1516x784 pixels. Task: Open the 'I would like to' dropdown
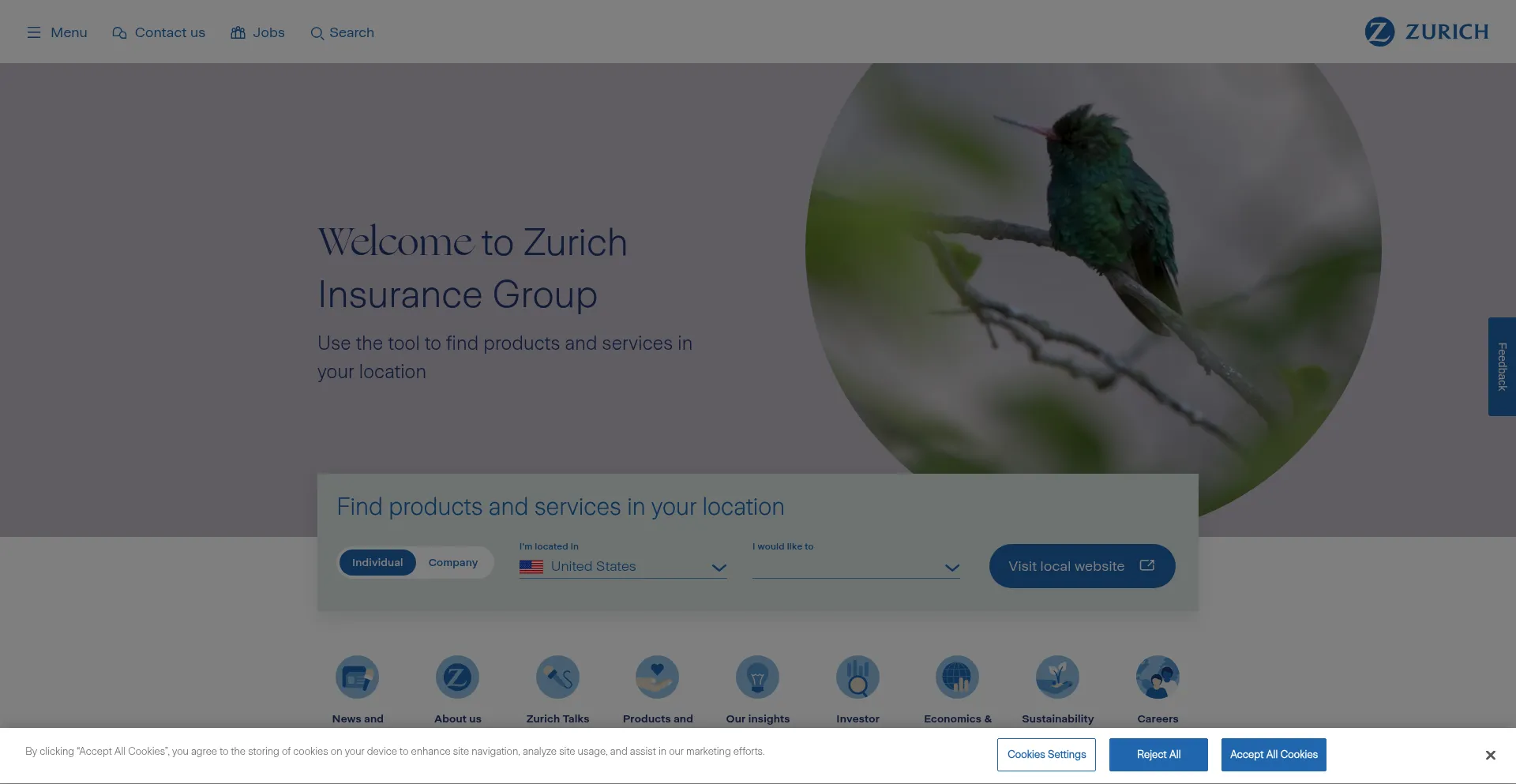(856, 567)
